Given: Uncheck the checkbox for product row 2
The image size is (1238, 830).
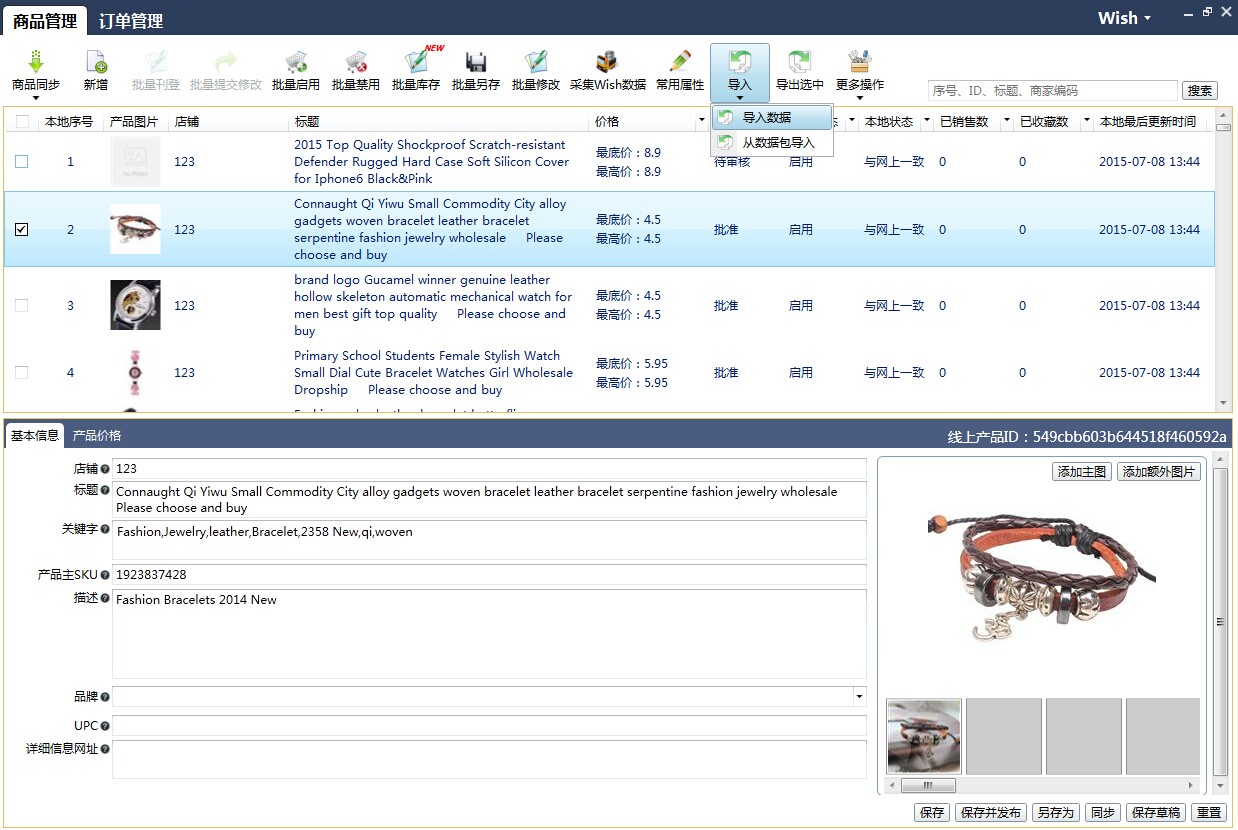Looking at the screenshot, I should [x=22, y=229].
